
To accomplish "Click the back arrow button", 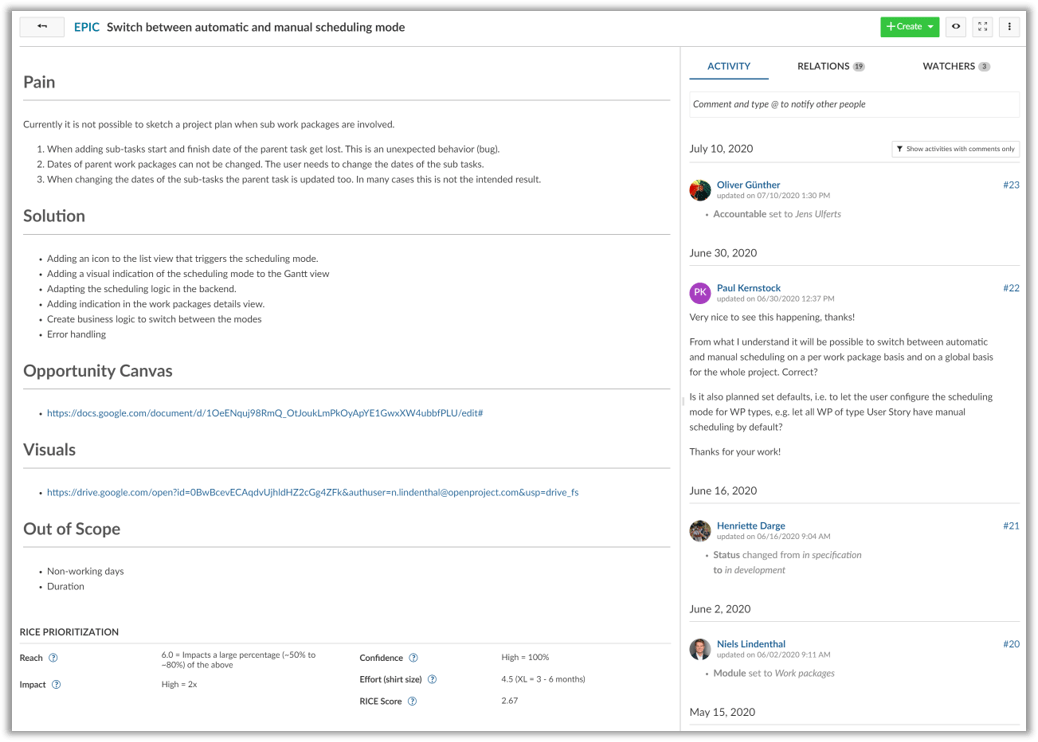I will tap(42, 27).
